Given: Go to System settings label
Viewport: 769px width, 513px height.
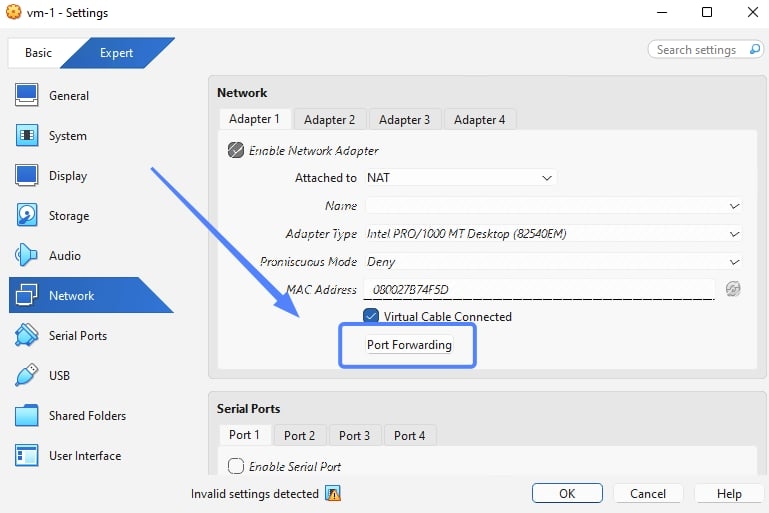Looking at the screenshot, I should click(68, 136).
